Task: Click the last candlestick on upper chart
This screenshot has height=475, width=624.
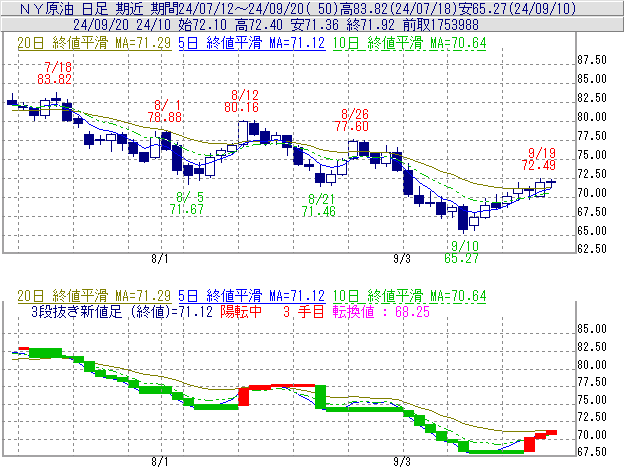Action: coord(551,183)
